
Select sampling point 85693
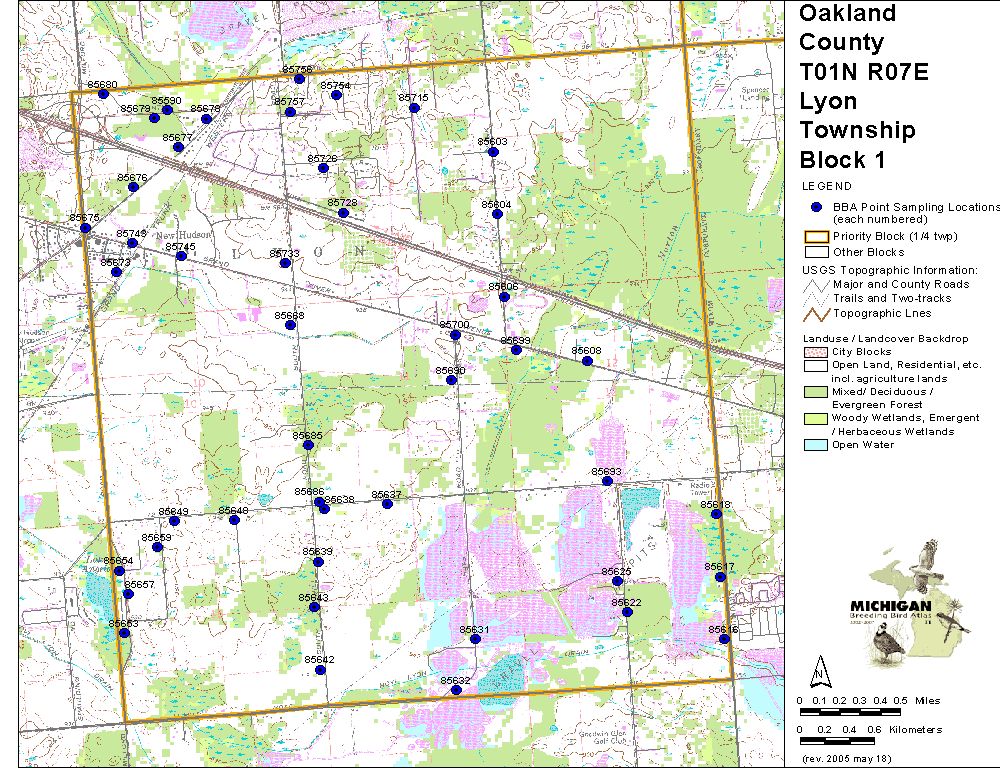pyautogui.click(x=607, y=482)
